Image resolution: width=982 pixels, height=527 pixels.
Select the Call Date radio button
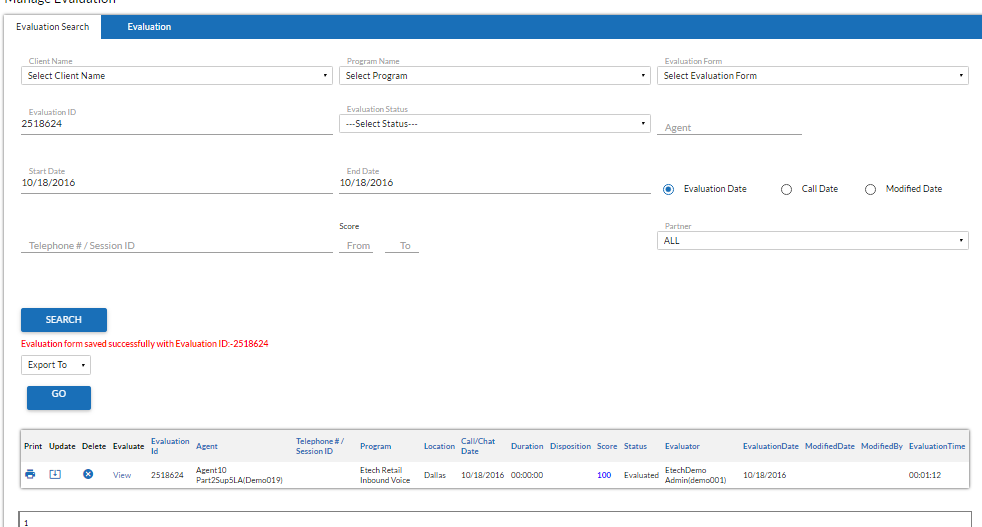(x=786, y=189)
